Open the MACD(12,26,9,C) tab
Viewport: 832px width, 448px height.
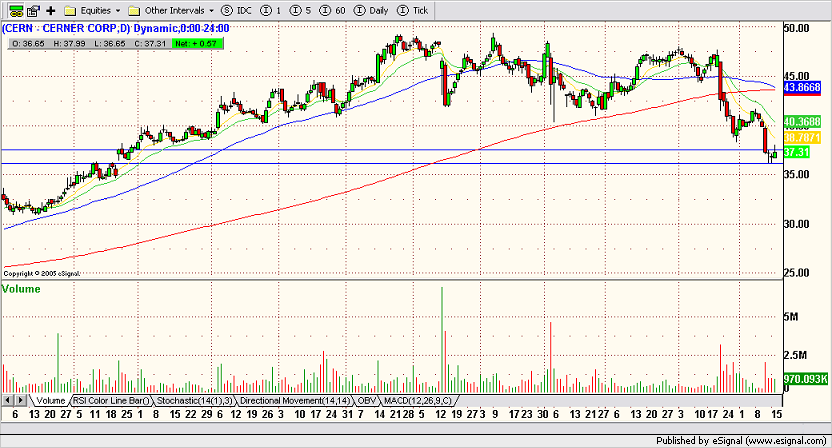coord(418,401)
